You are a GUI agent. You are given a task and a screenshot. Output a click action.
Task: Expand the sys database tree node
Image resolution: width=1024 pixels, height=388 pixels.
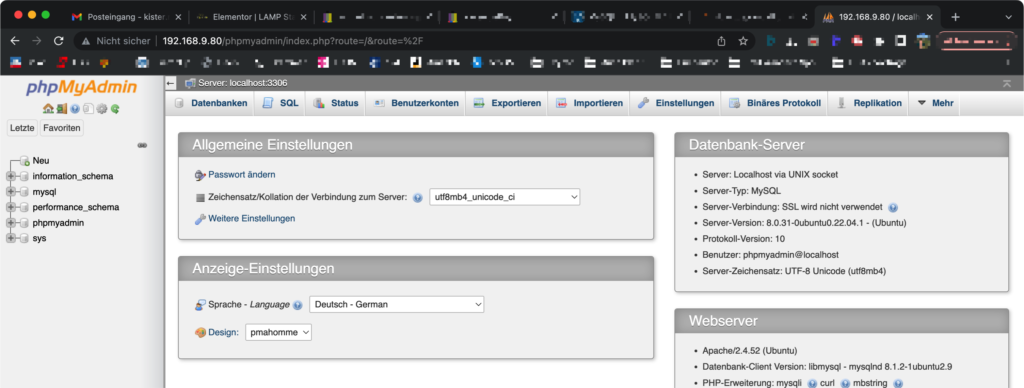(x=10, y=238)
